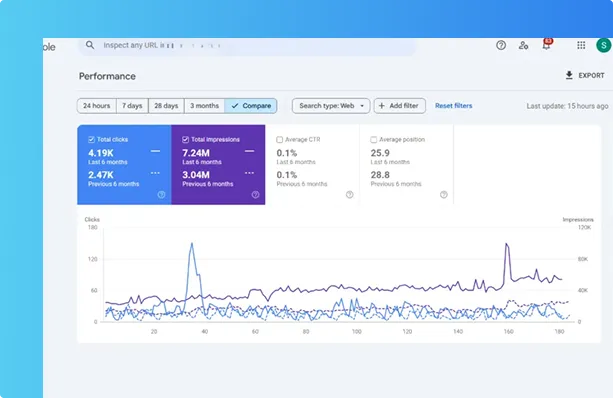The width and height of the screenshot is (613, 398).
Task: Click the 28.8 previous position value
Action: tap(380, 175)
